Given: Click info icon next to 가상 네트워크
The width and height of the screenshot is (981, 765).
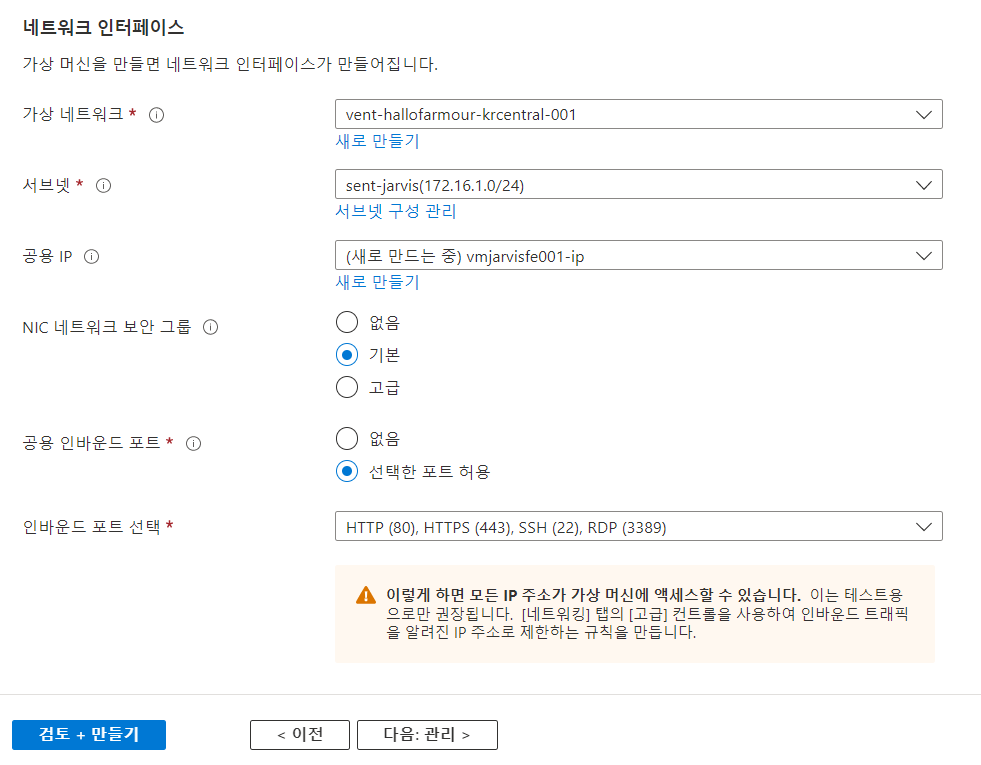Looking at the screenshot, I should pyautogui.click(x=156, y=115).
